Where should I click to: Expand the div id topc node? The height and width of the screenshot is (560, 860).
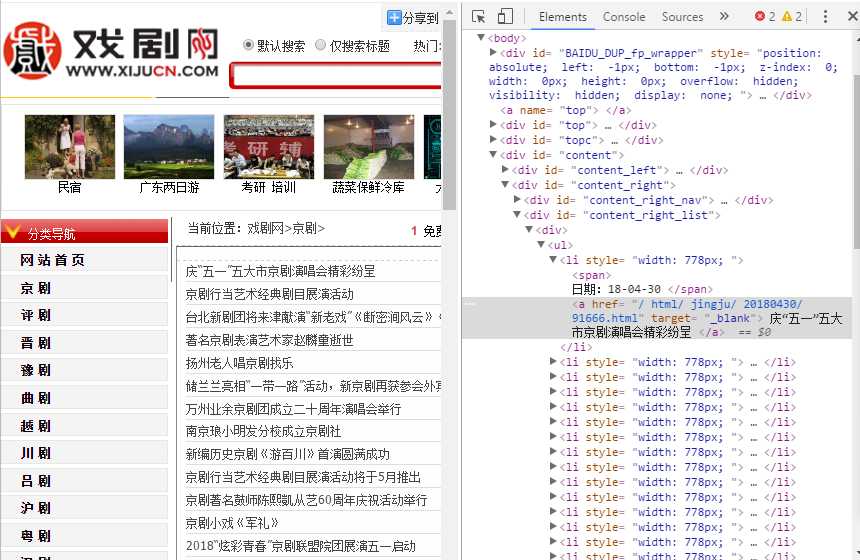(x=493, y=139)
